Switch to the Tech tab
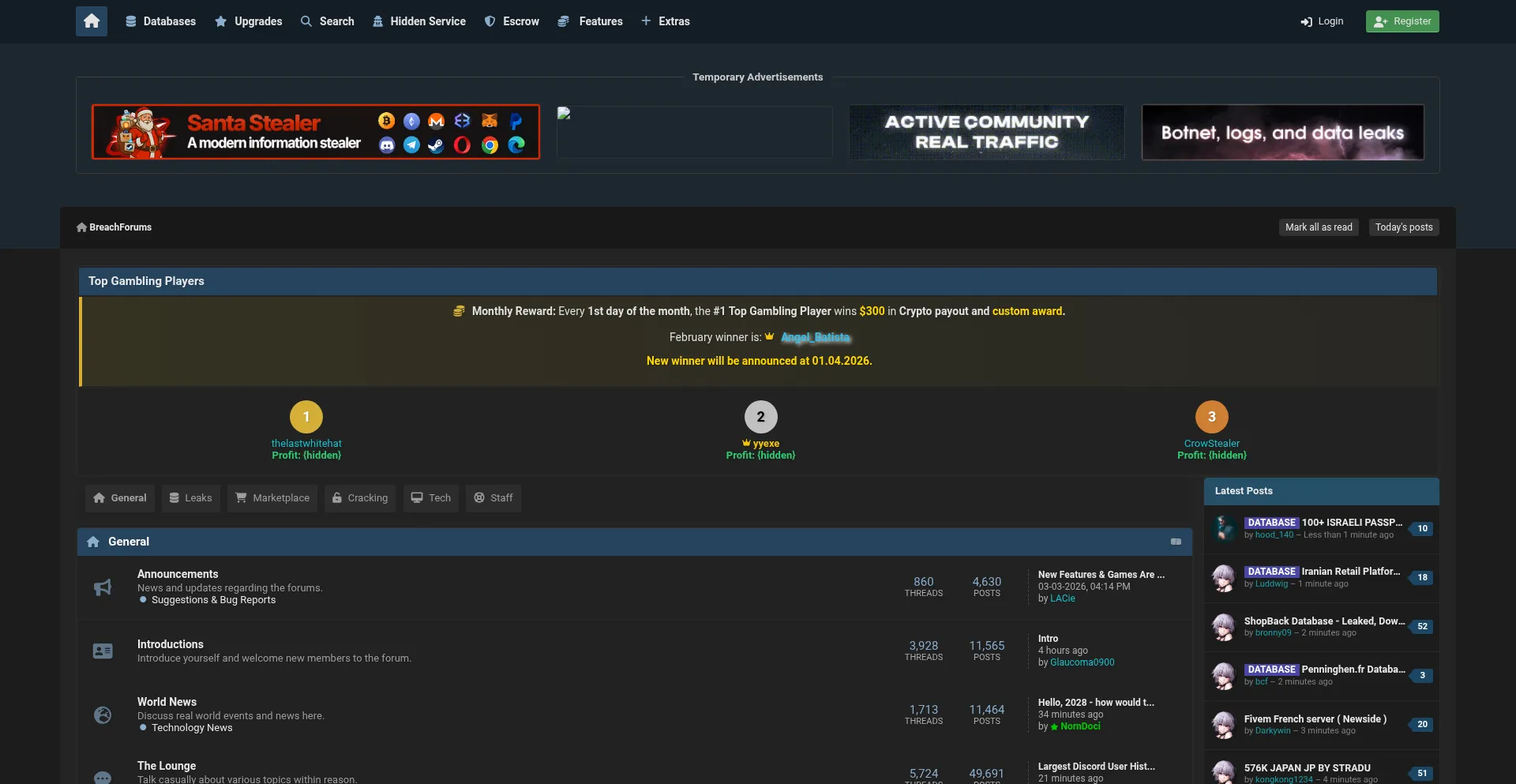 (x=431, y=498)
